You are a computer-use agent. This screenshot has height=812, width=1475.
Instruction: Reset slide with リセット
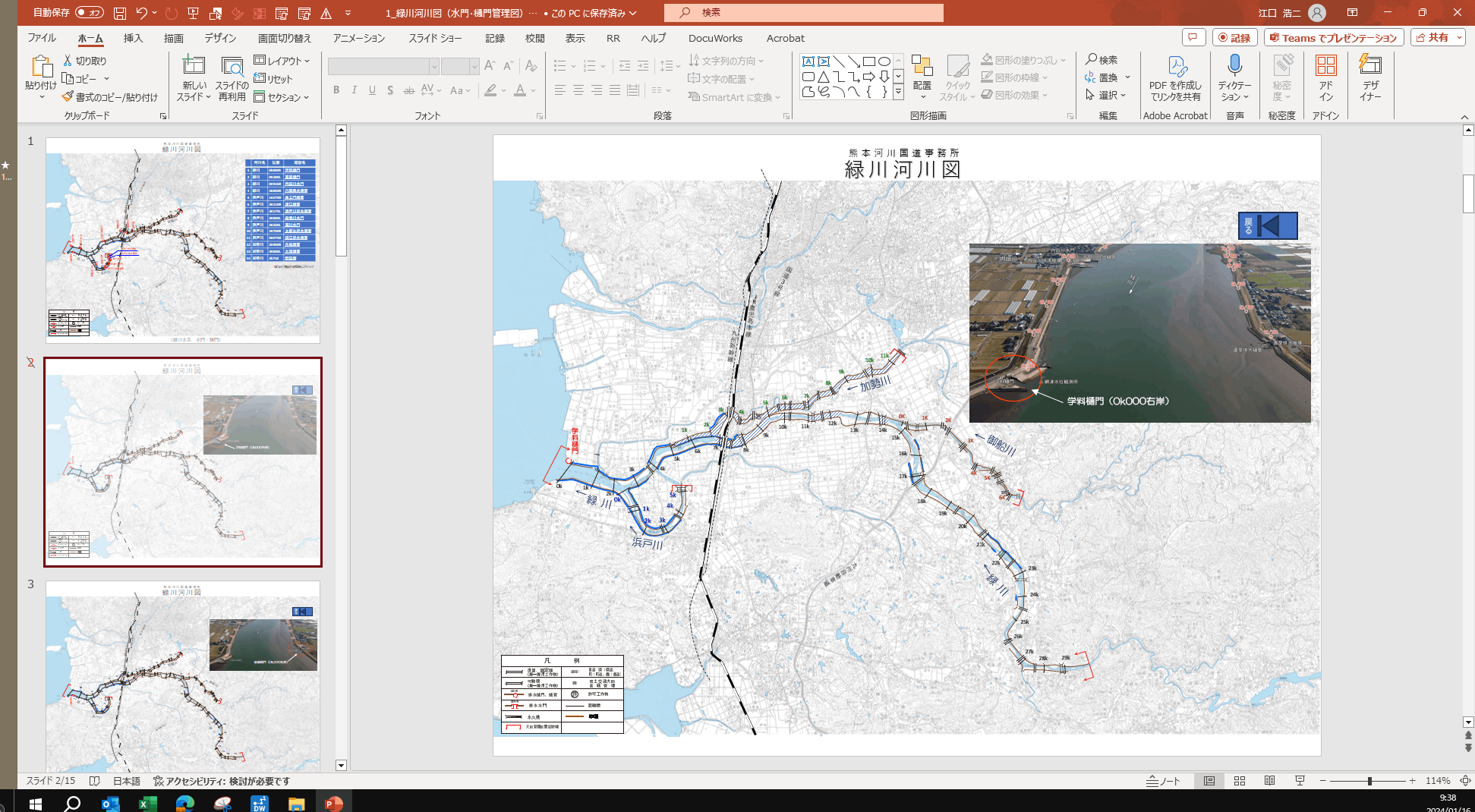[x=273, y=79]
